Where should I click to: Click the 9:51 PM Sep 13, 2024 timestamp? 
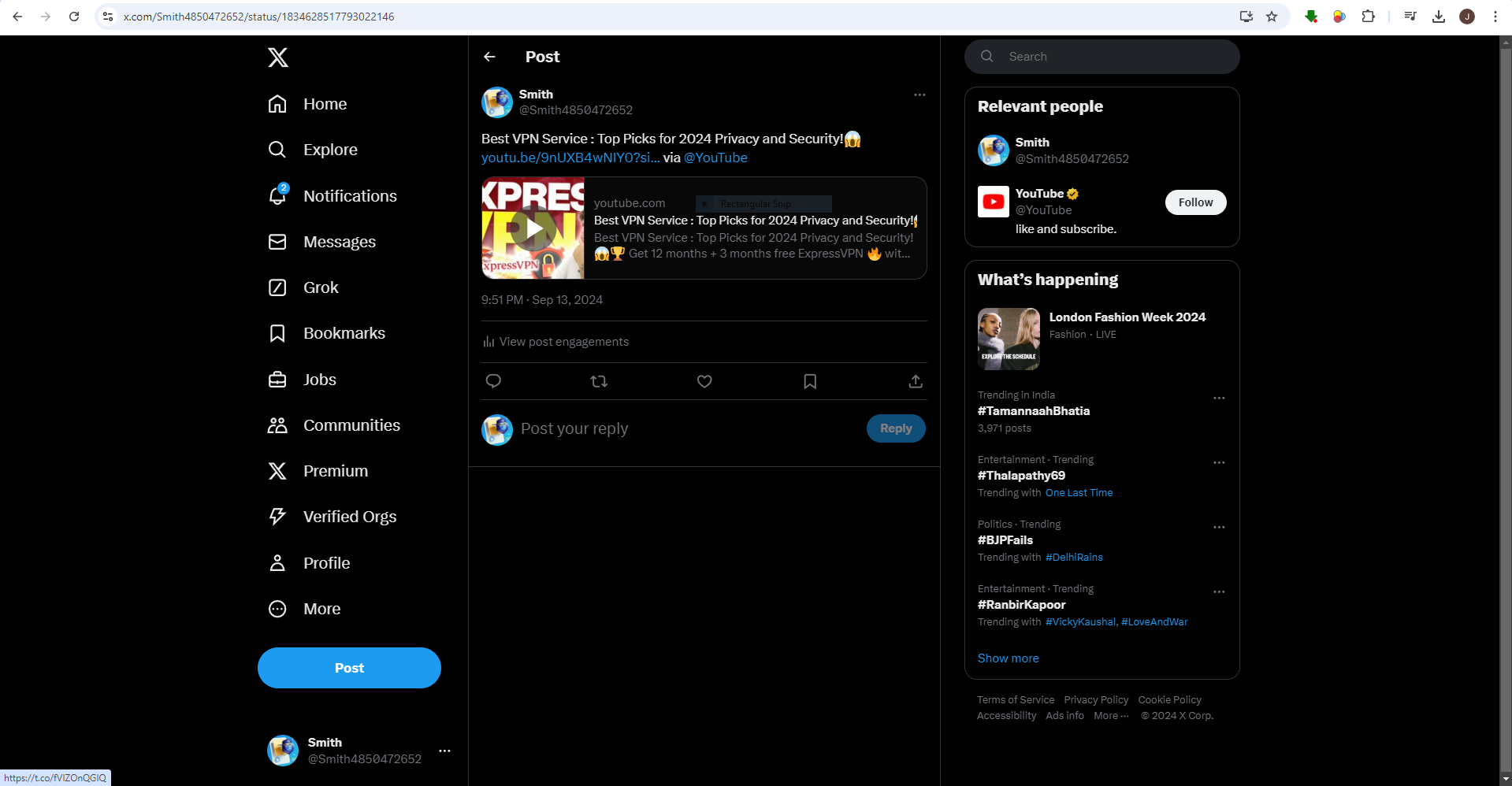(x=542, y=300)
